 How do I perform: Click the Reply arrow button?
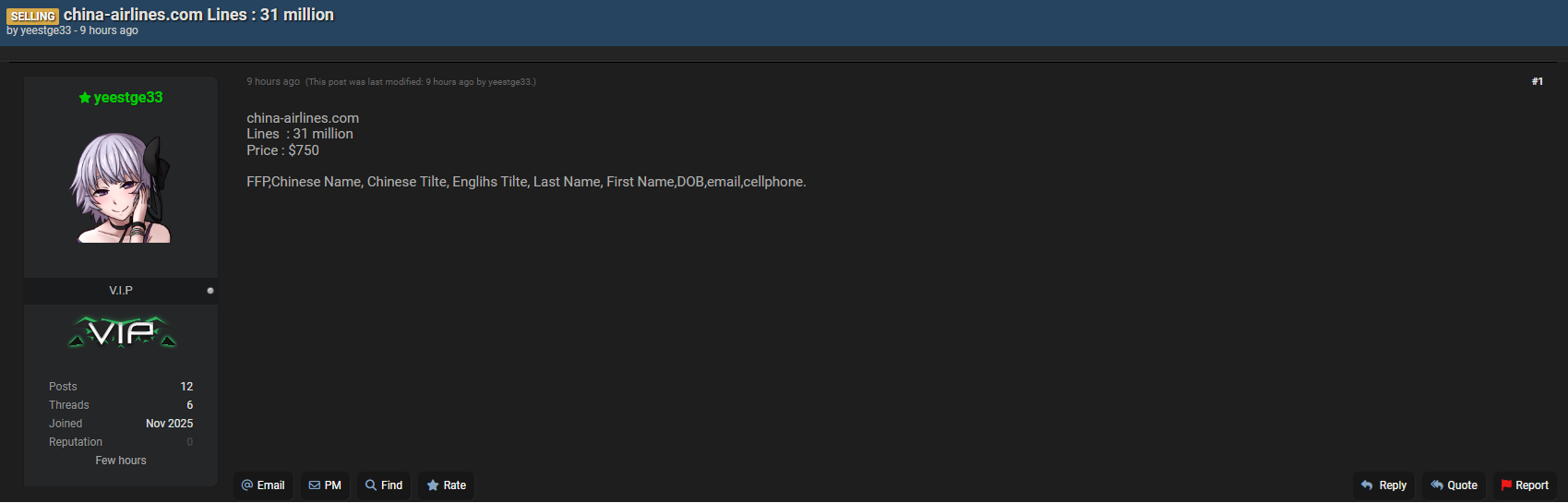tap(1383, 485)
